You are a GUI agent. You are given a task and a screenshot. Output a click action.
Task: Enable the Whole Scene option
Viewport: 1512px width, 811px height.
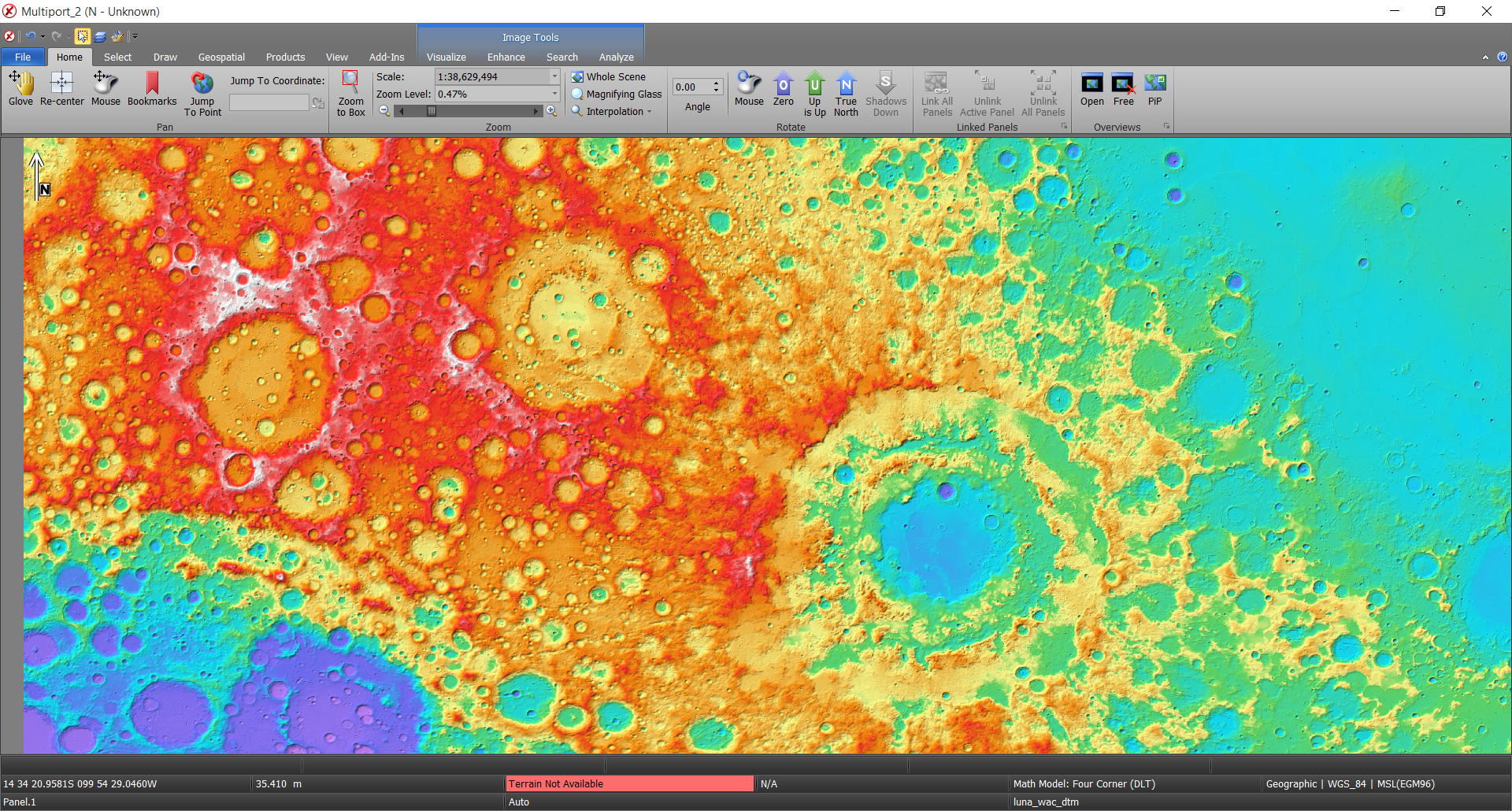(x=579, y=76)
